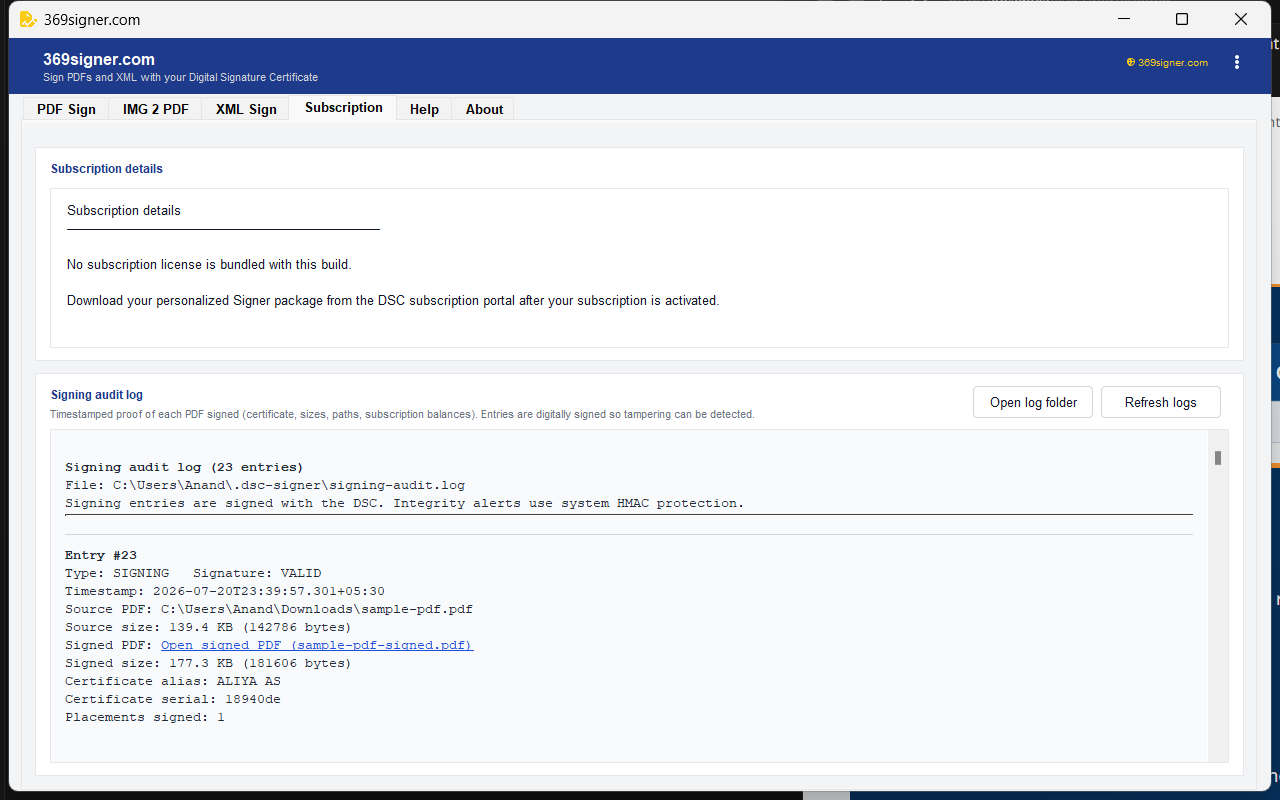Switch to the PDF Sign tab
The image size is (1280, 800).
(66, 109)
